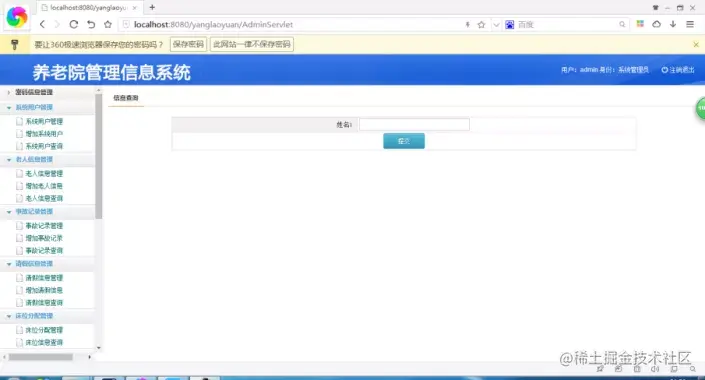
Task: Click the lightning speed mode icon in address bar
Action: 468,25
